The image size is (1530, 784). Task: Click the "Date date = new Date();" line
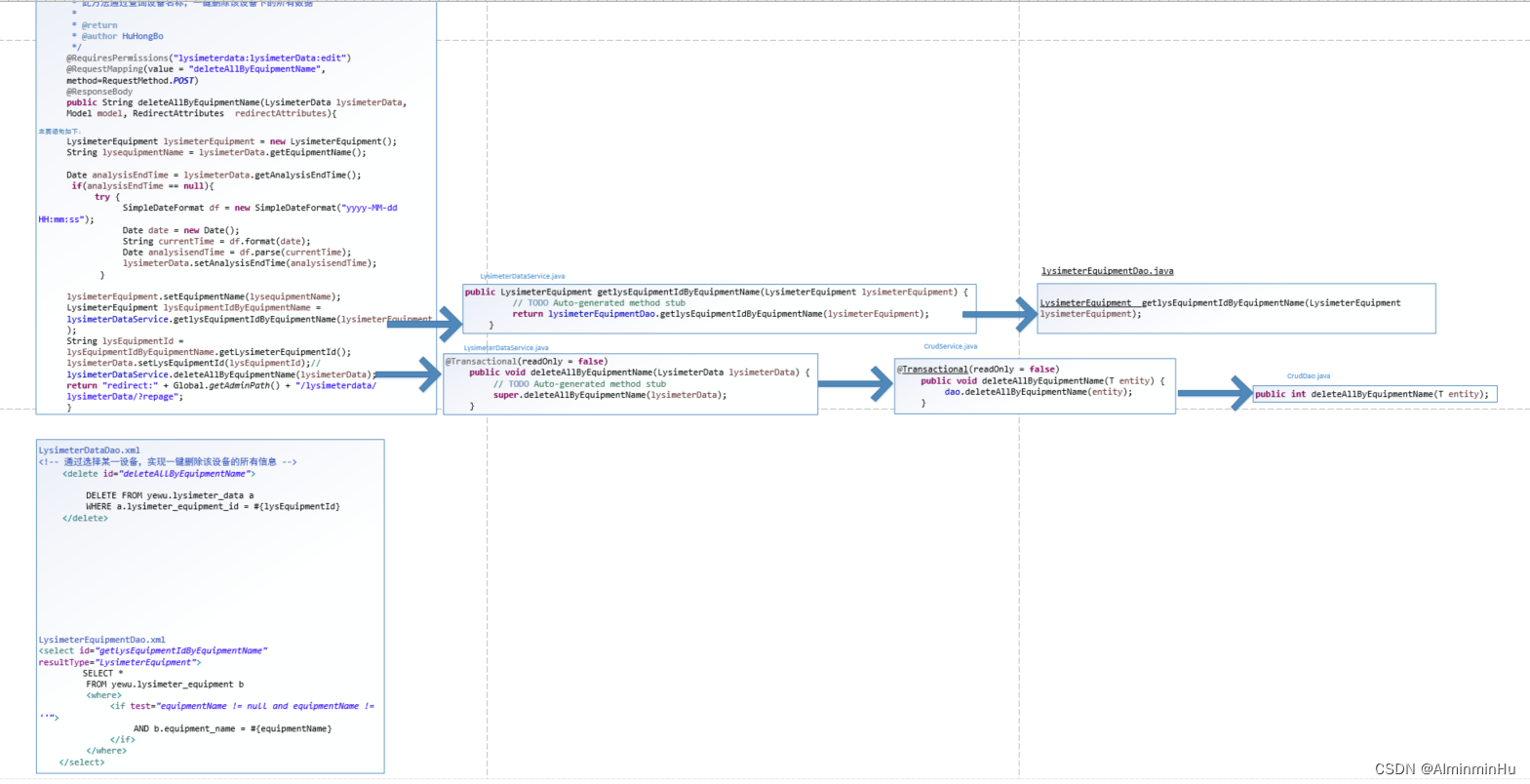[181, 231]
